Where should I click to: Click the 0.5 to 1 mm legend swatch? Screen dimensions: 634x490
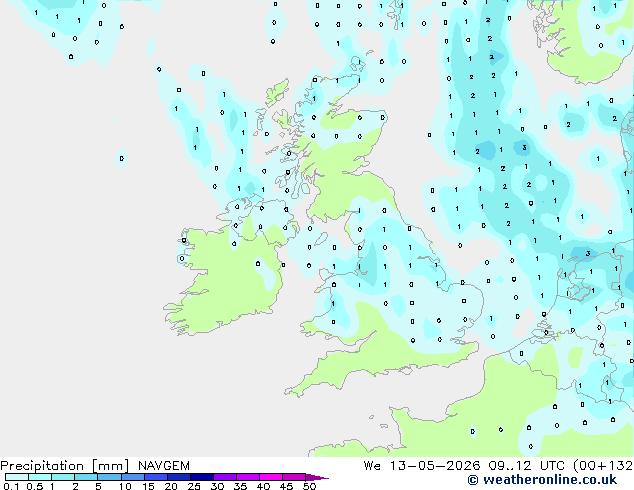tap(40, 477)
